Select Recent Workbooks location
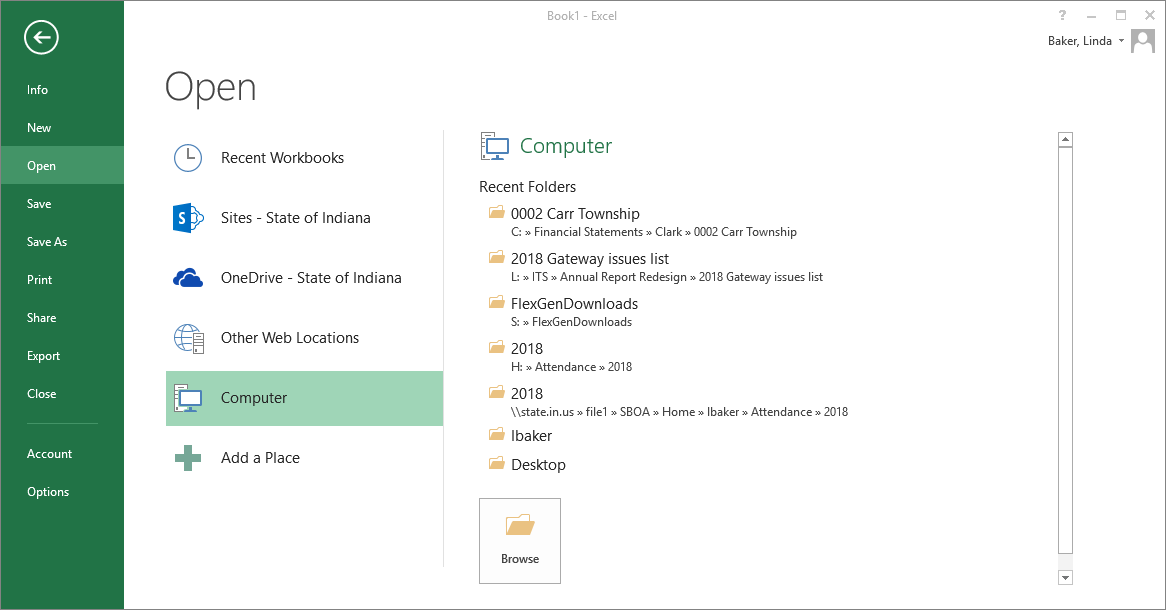 [x=304, y=158]
